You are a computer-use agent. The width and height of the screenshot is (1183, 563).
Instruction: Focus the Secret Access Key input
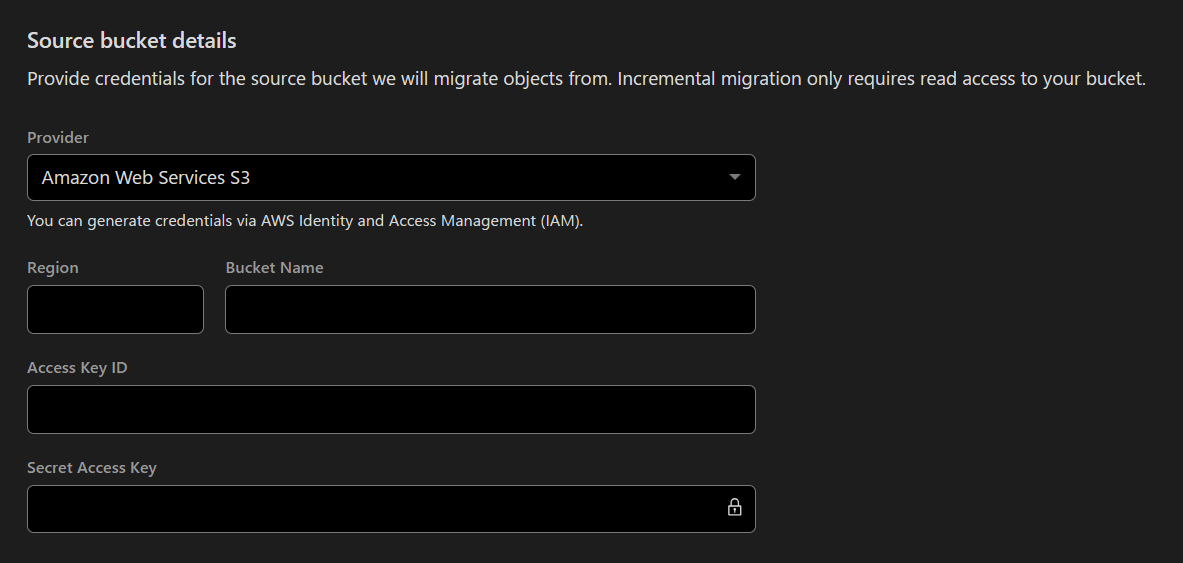(x=370, y=509)
